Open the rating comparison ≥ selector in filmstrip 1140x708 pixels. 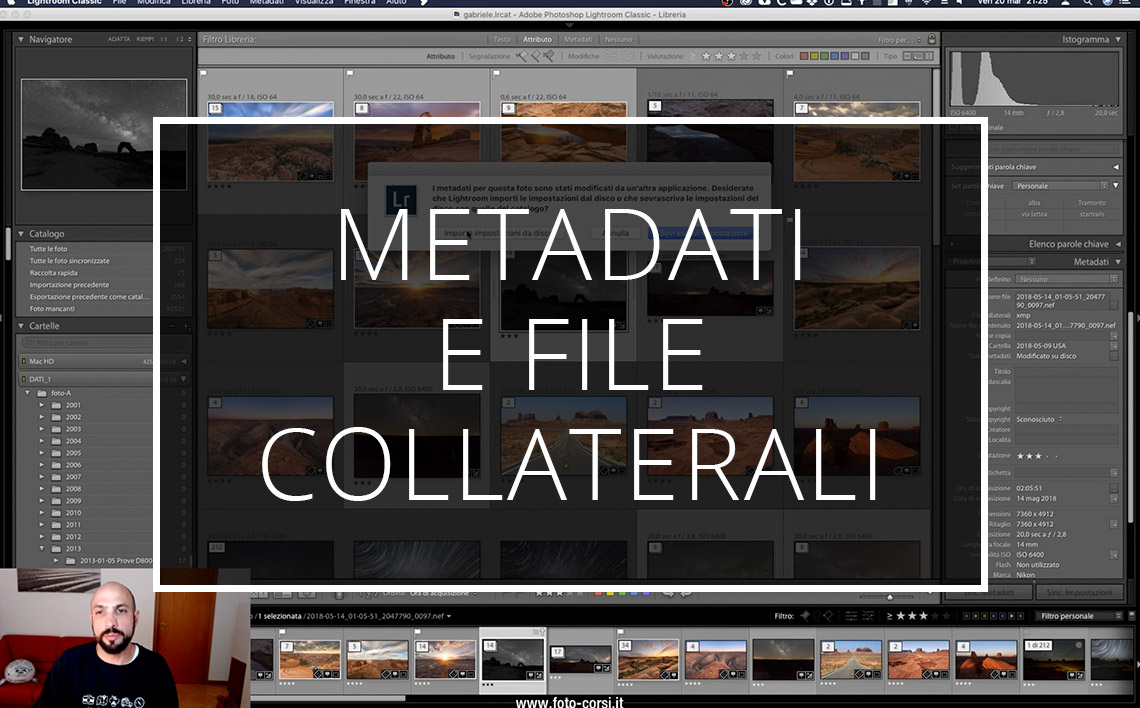click(889, 616)
